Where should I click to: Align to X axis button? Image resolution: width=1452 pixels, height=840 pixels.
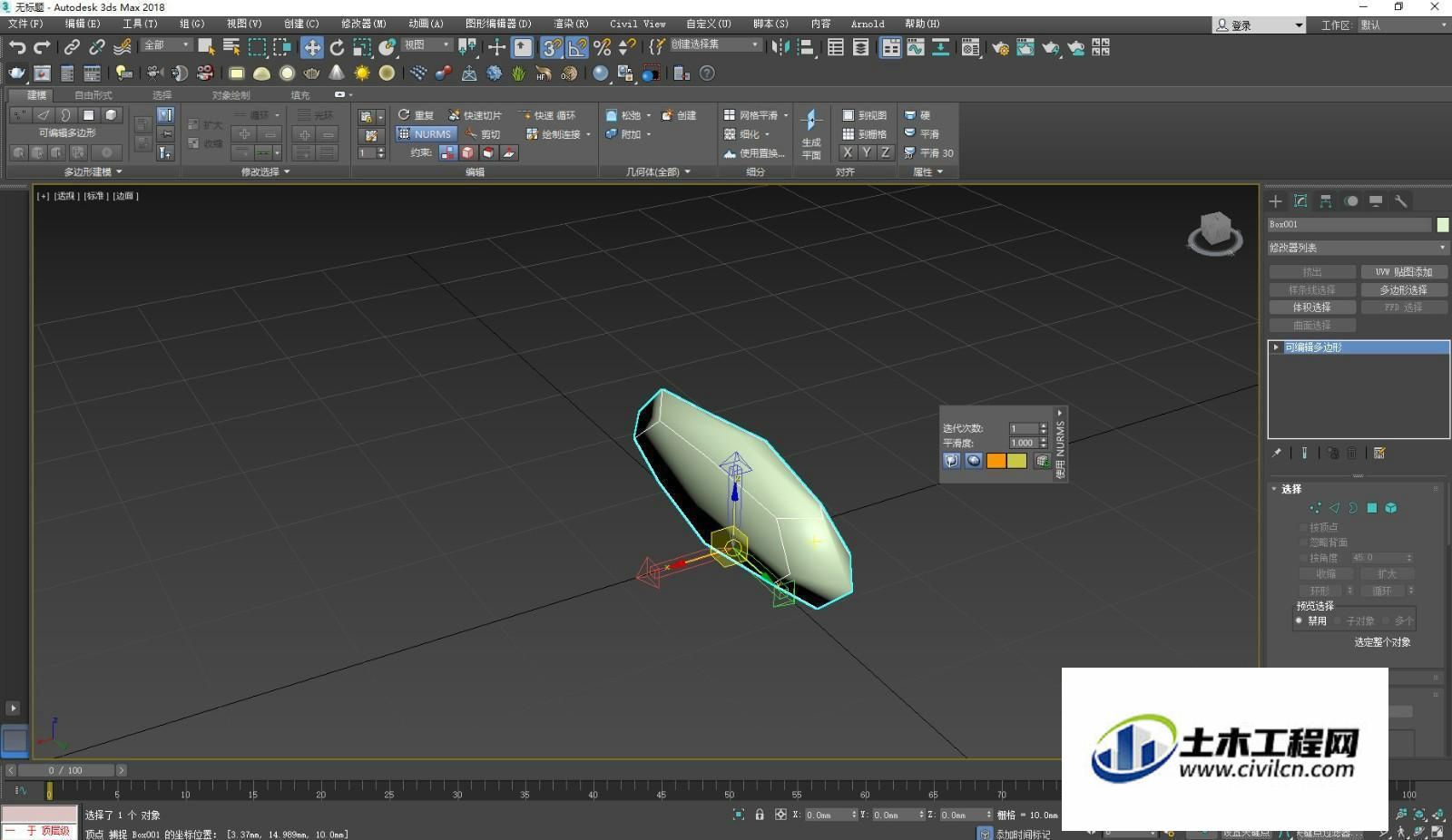pyautogui.click(x=847, y=152)
